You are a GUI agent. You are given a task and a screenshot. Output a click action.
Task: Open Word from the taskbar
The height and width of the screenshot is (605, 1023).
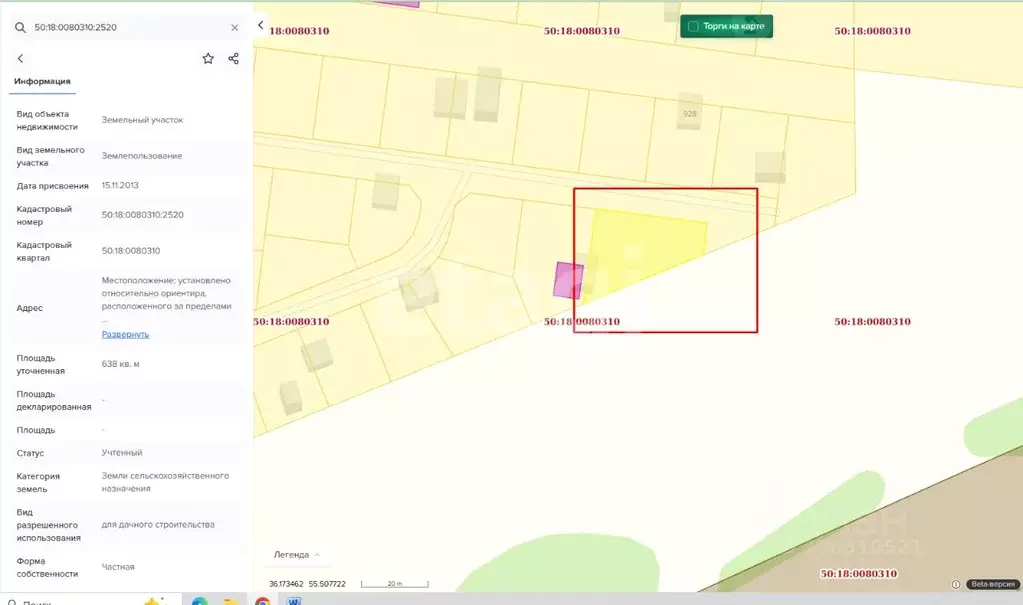click(x=294, y=601)
